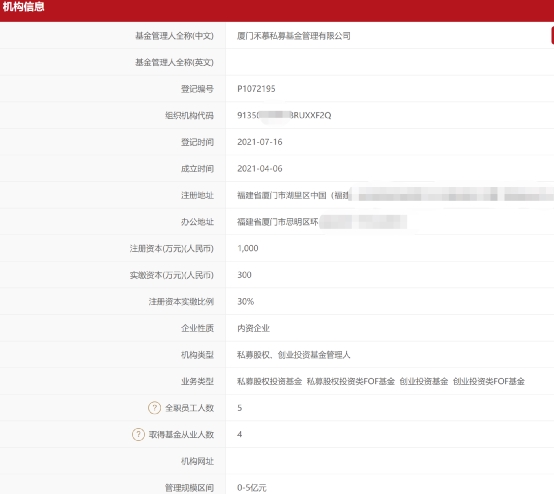Click the 全职员工人数 label
The image size is (554, 494).
[190, 408]
